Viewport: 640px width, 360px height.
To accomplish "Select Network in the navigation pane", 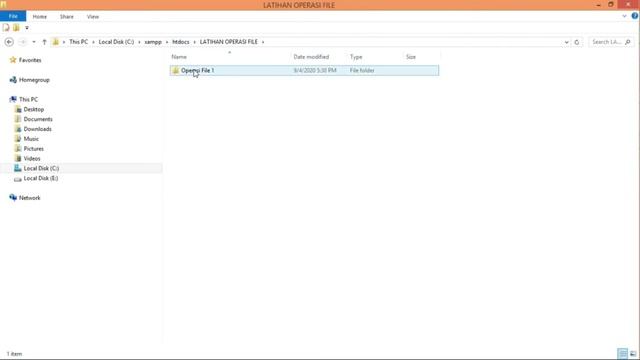I will [29, 198].
